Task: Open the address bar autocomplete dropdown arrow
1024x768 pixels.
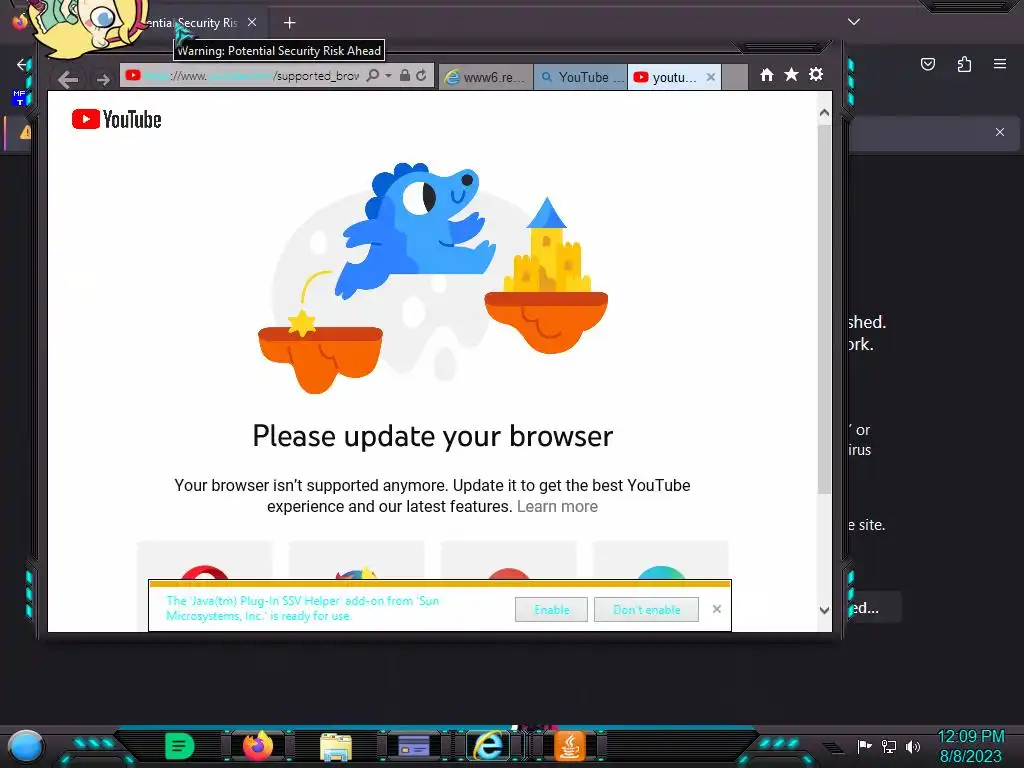Action: coord(388,76)
